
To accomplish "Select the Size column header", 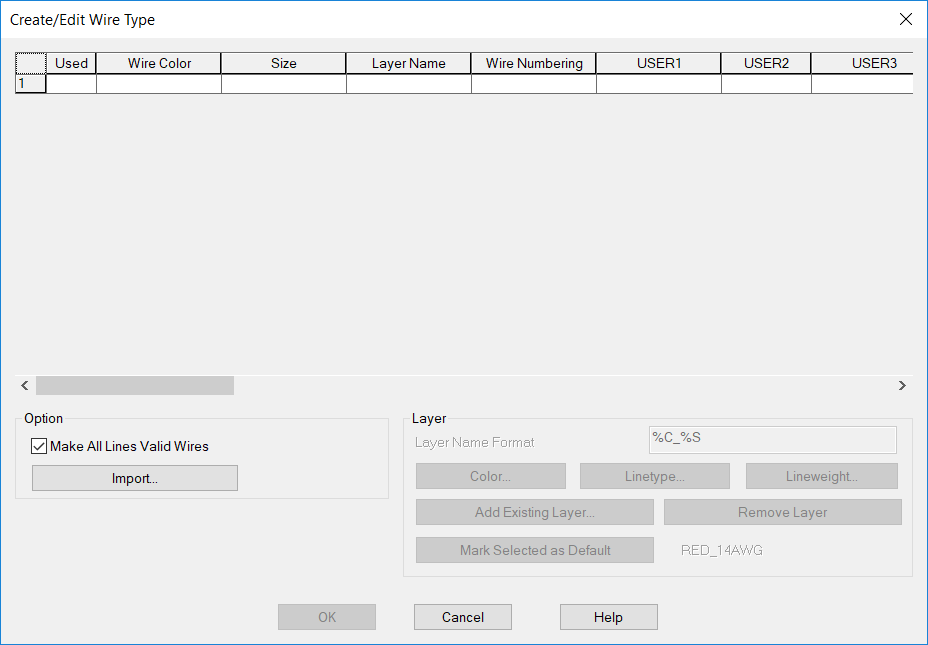I will click(284, 63).
